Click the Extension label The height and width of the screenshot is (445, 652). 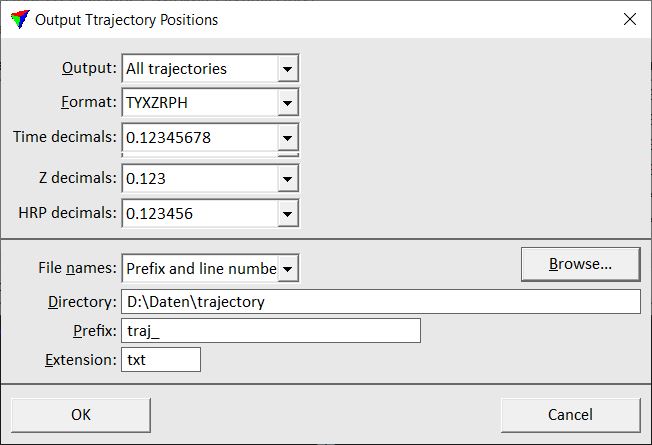tap(81, 360)
